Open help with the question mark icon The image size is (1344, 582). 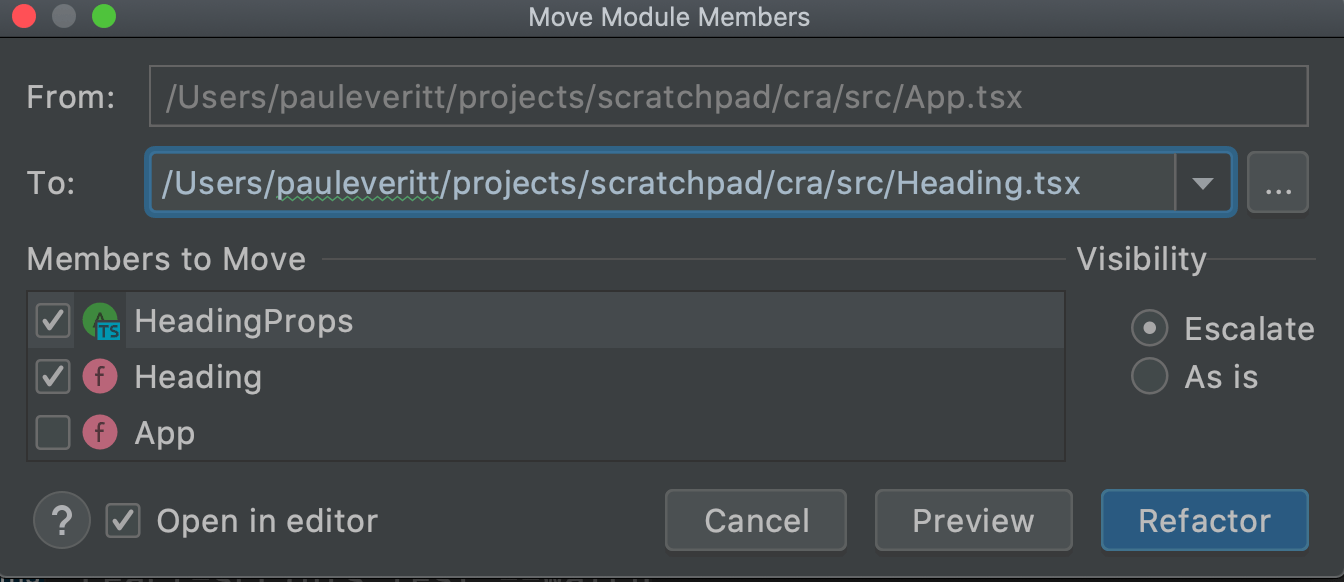[62, 520]
